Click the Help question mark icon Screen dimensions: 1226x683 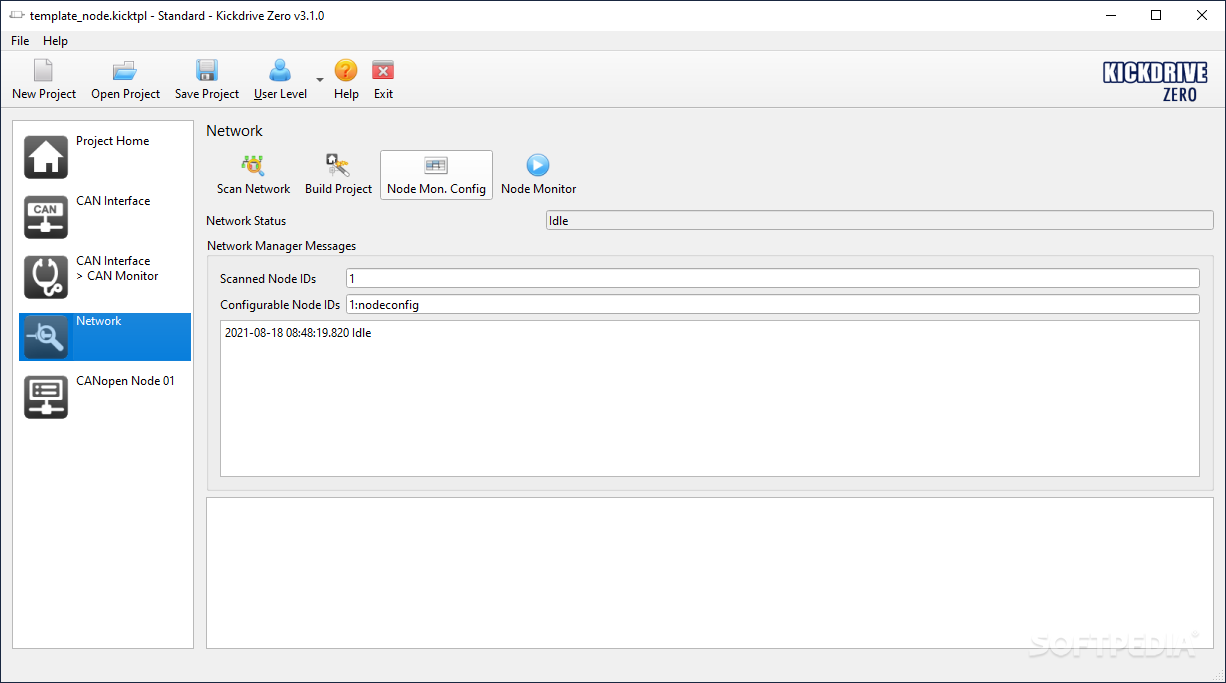click(x=346, y=70)
